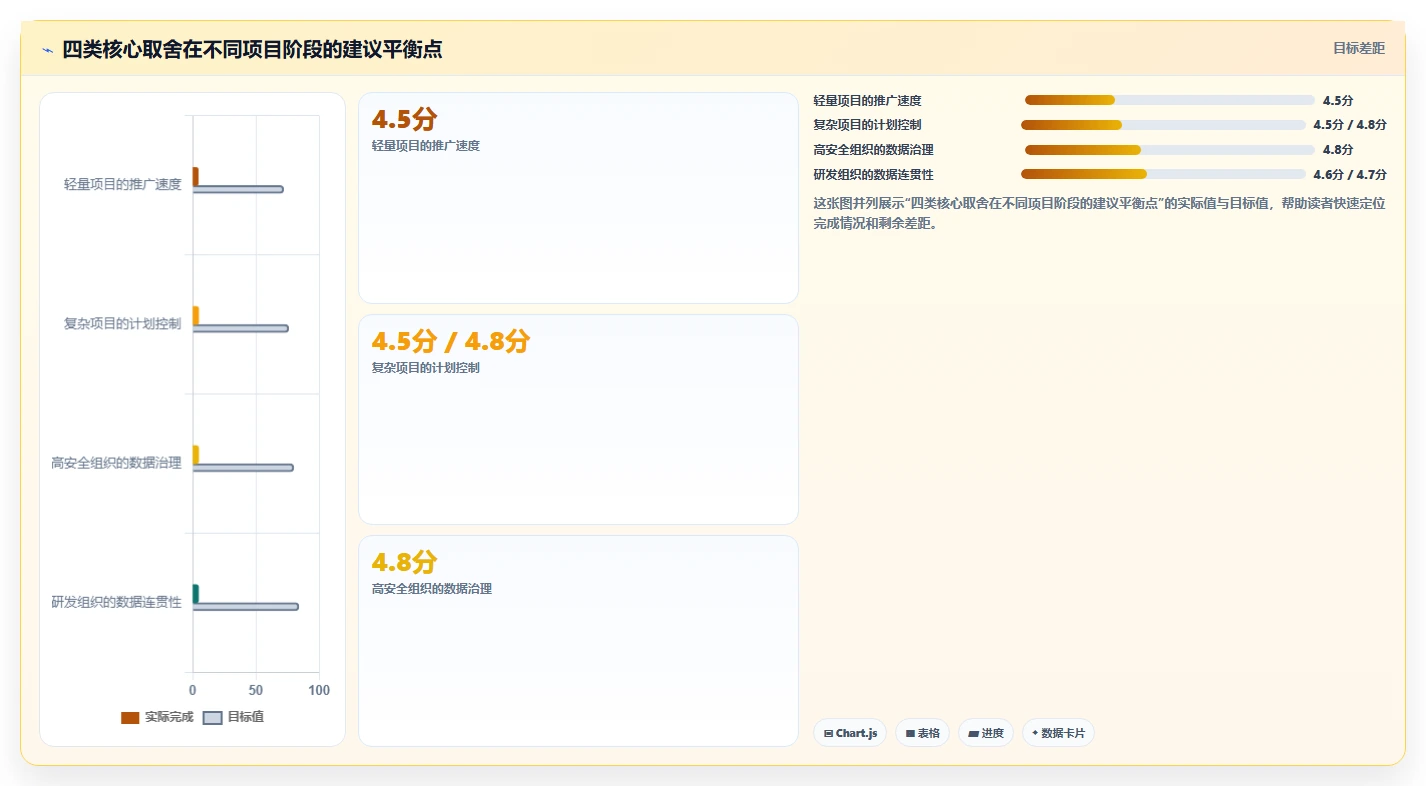Click chart axis label 轻量项目的推广速度

(123, 184)
